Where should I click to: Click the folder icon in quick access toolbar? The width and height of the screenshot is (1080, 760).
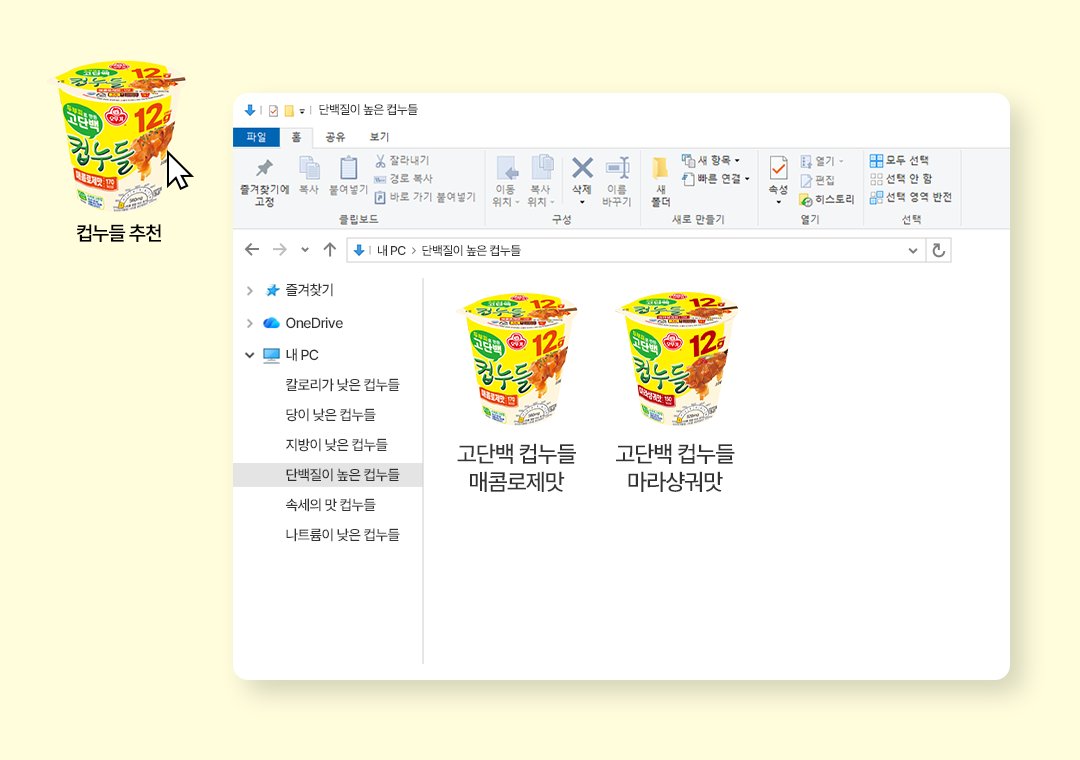coord(289,110)
